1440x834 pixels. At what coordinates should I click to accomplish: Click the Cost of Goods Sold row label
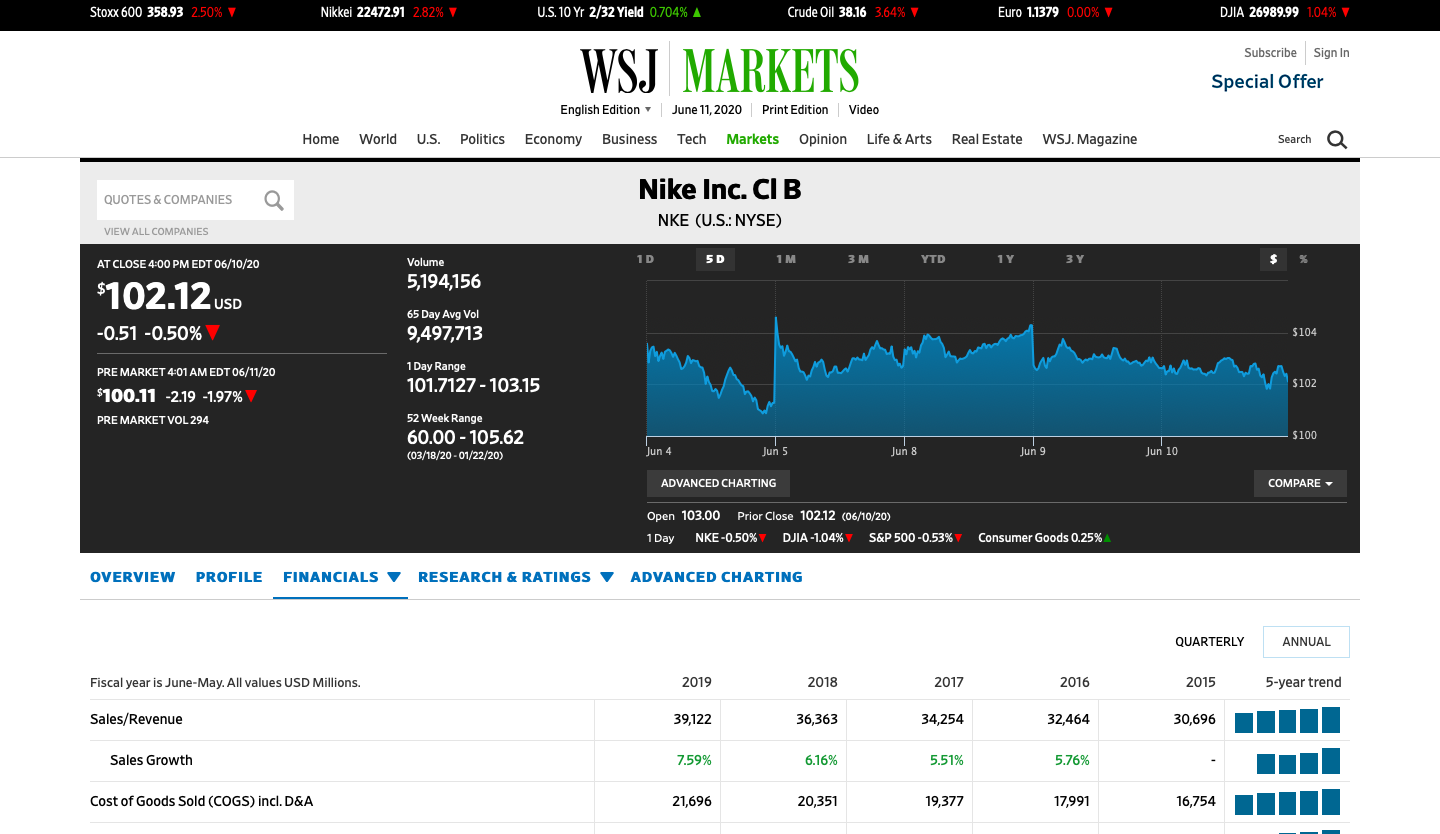tap(202, 802)
